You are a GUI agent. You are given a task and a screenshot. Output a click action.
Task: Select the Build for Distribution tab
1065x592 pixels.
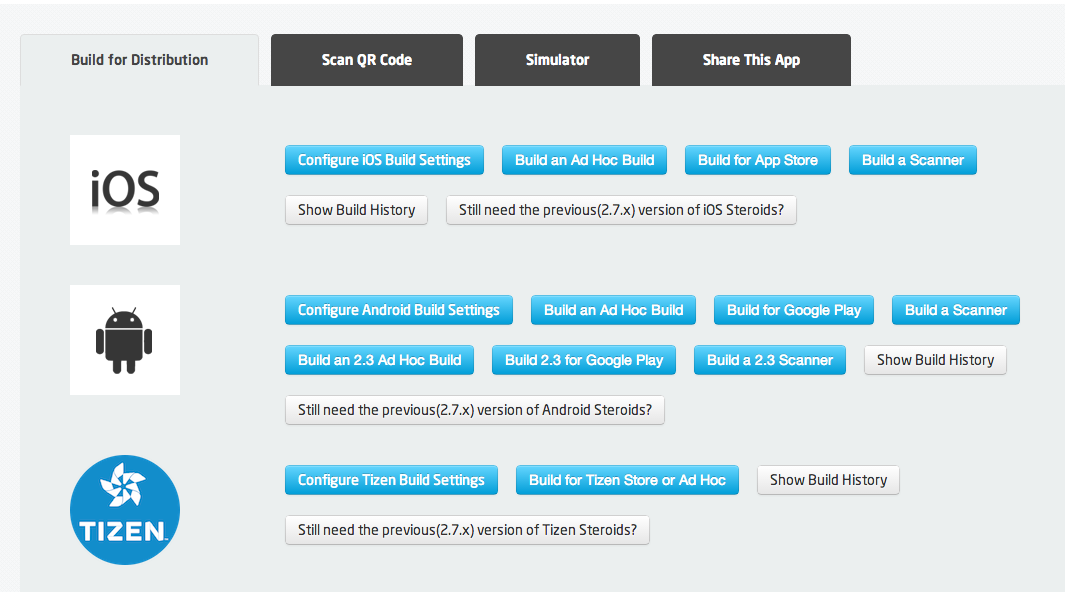(x=139, y=60)
